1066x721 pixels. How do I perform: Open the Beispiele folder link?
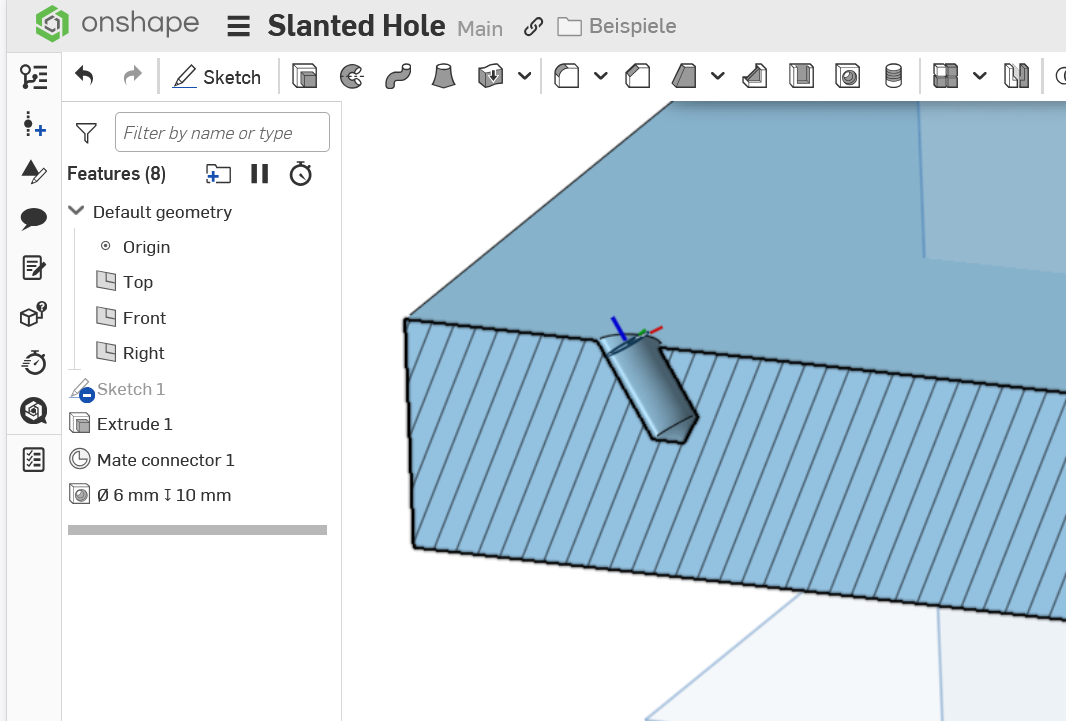pos(617,27)
